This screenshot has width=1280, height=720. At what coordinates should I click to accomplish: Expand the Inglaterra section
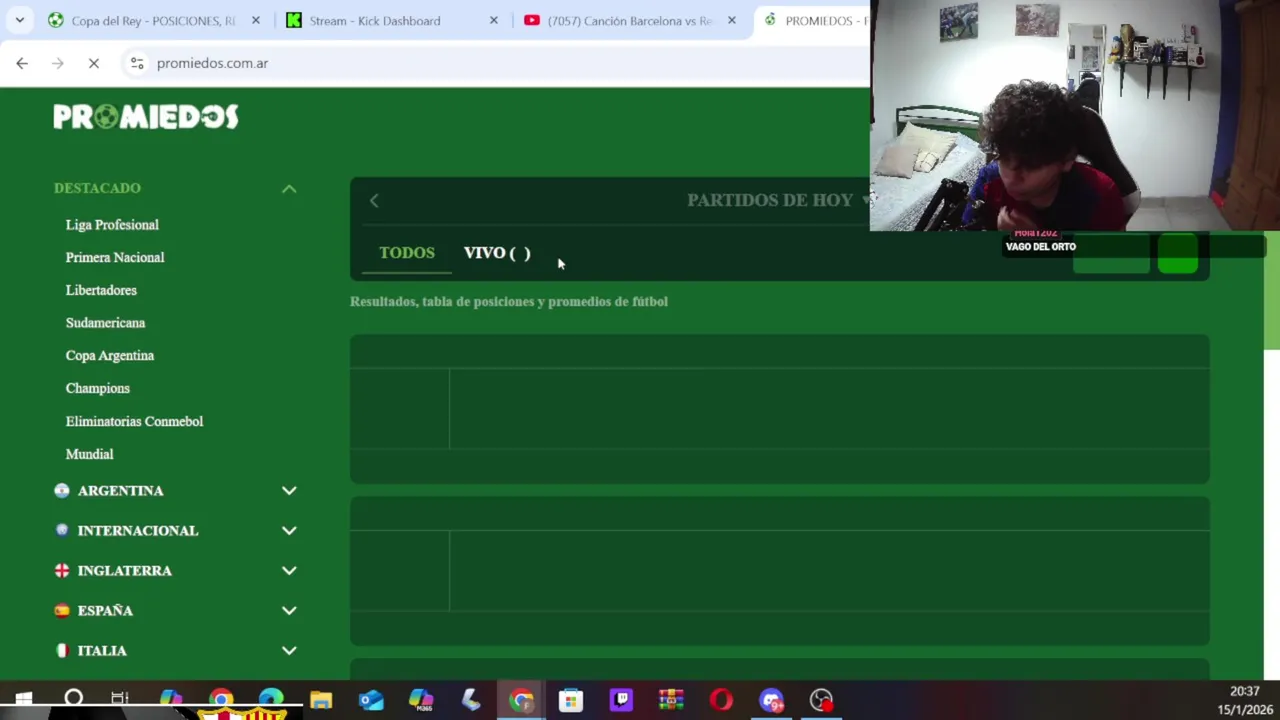click(x=289, y=571)
